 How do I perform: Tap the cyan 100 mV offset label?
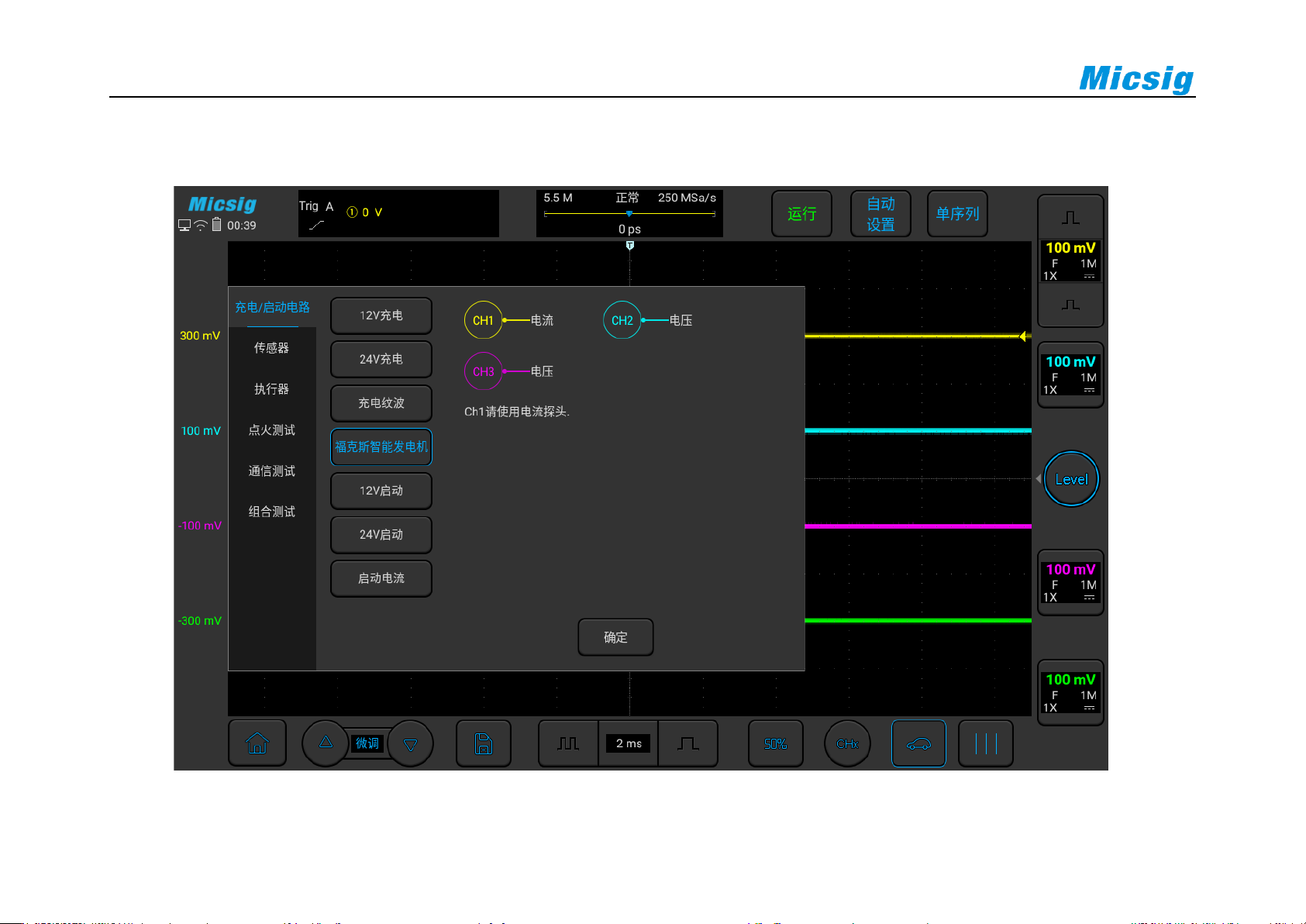(x=201, y=431)
